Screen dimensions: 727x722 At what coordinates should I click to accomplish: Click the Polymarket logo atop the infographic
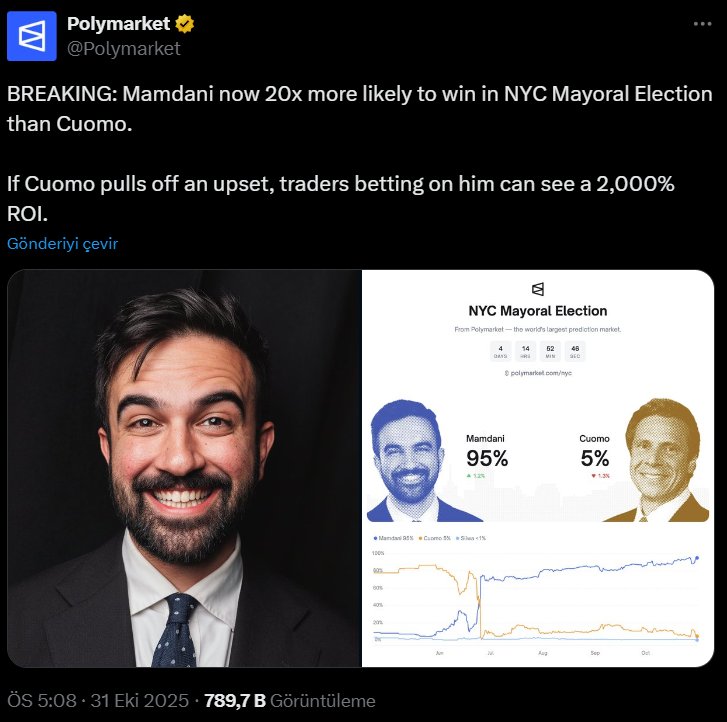point(538,289)
